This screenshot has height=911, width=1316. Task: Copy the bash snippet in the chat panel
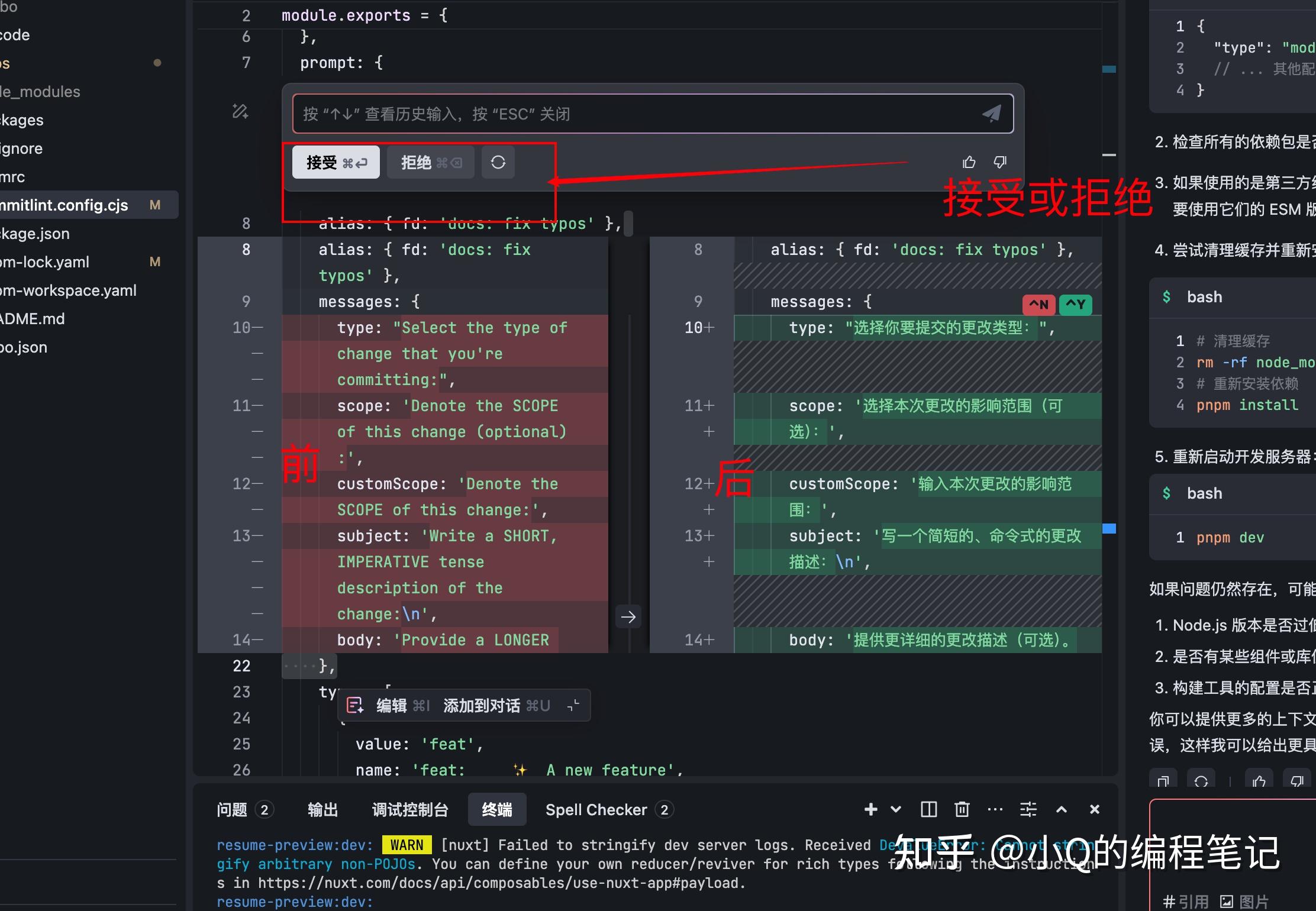1163,781
